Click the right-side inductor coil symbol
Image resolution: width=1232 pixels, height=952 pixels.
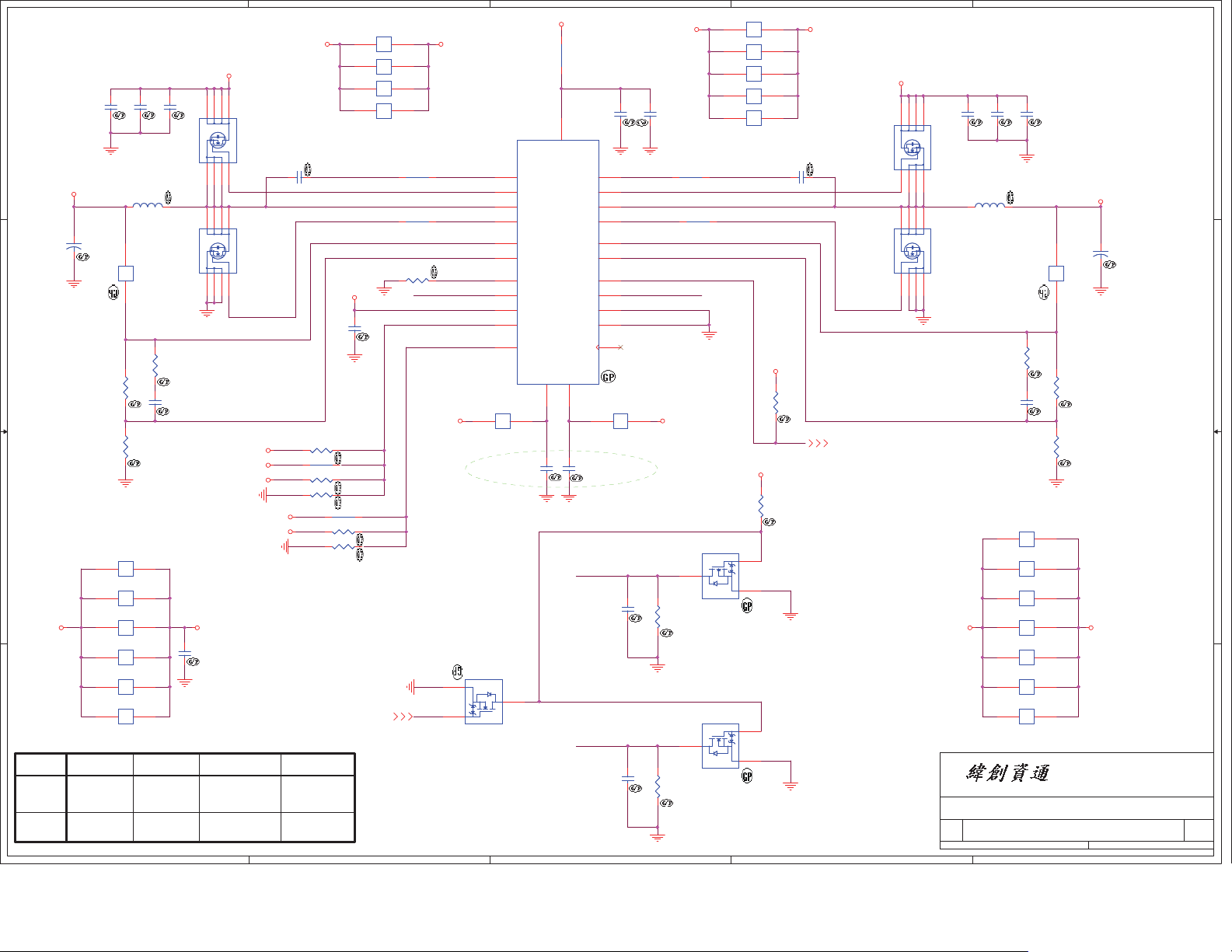989,206
